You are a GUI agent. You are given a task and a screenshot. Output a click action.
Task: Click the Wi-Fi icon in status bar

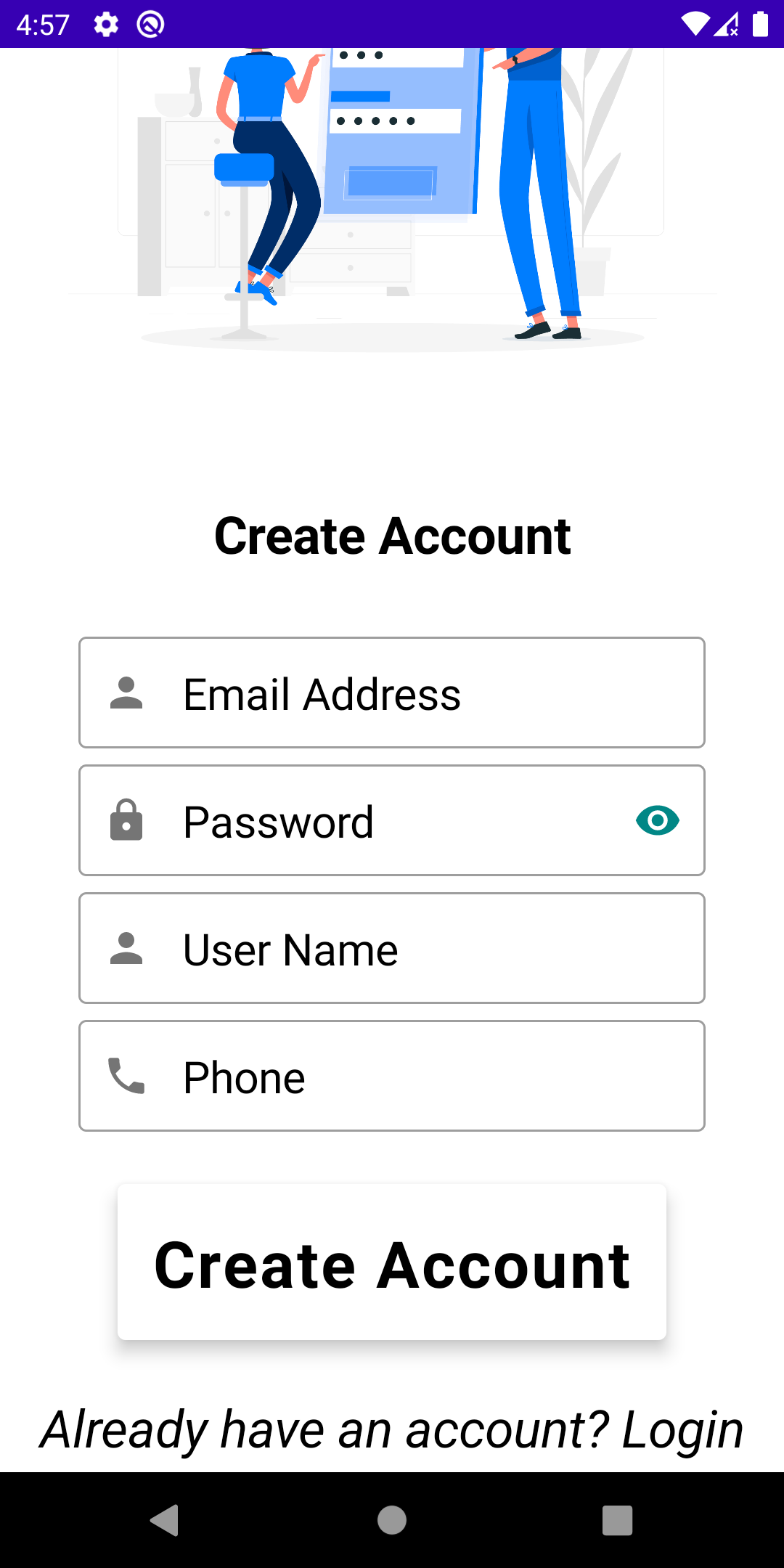click(x=696, y=24)
